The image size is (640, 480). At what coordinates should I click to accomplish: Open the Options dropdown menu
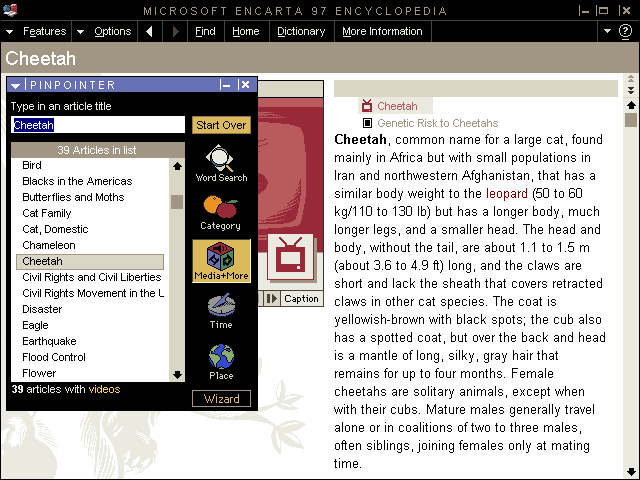pos(104,31)
